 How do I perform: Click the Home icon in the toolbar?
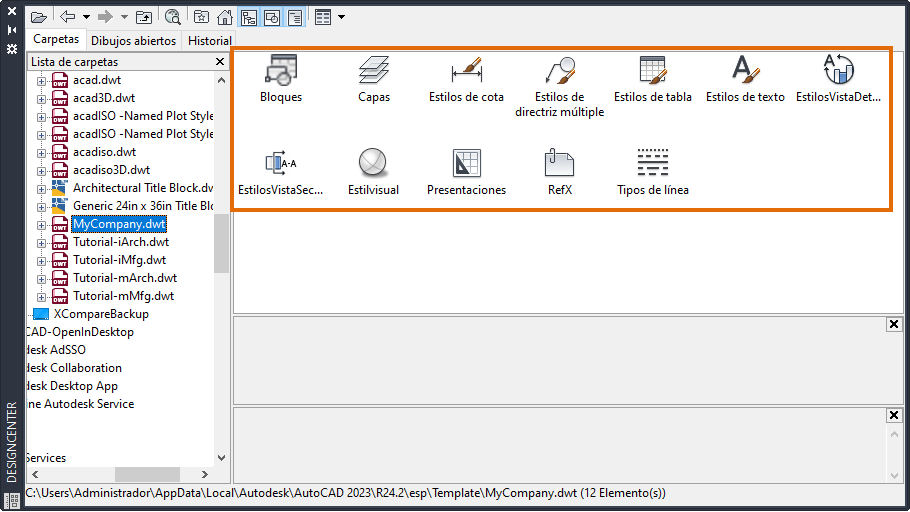tap(225, 17)
